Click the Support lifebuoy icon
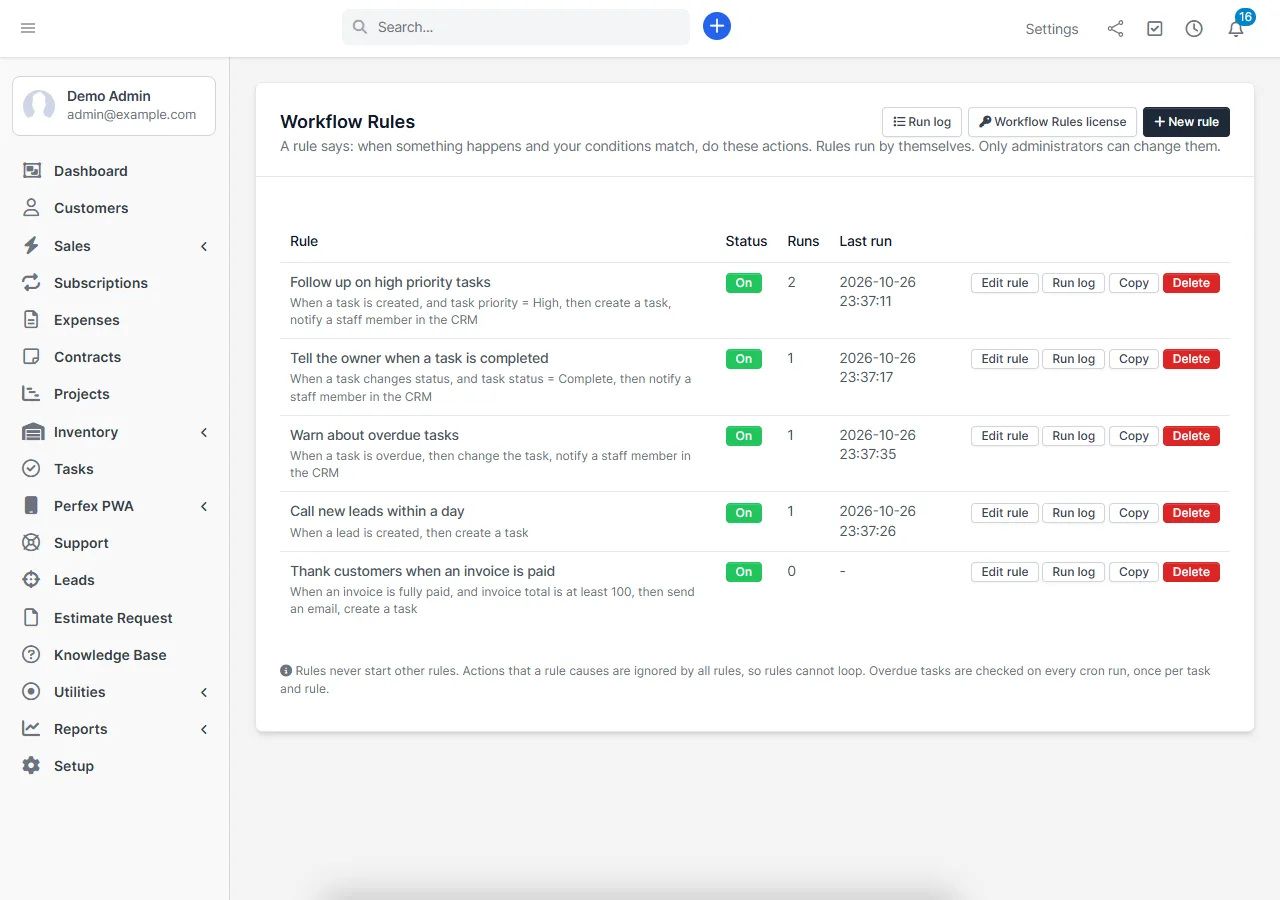This screenshot has width=1280, height=900. click(x=32, y=543)
